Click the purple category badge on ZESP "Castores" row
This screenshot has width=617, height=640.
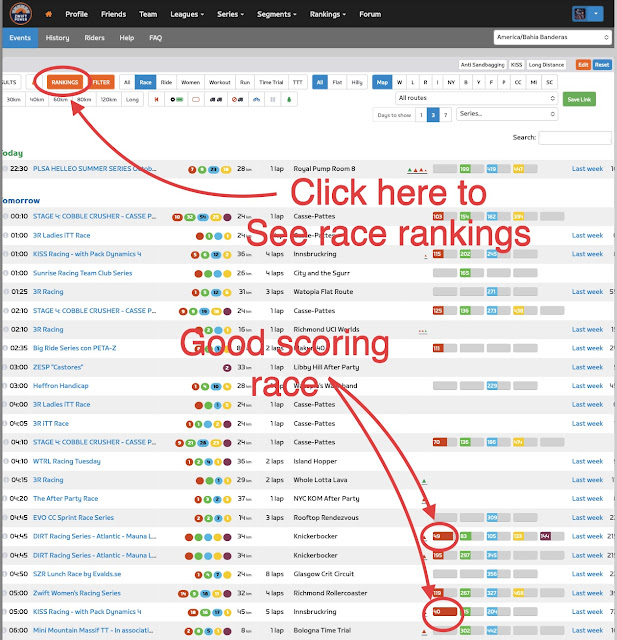[x=227, y=368]
